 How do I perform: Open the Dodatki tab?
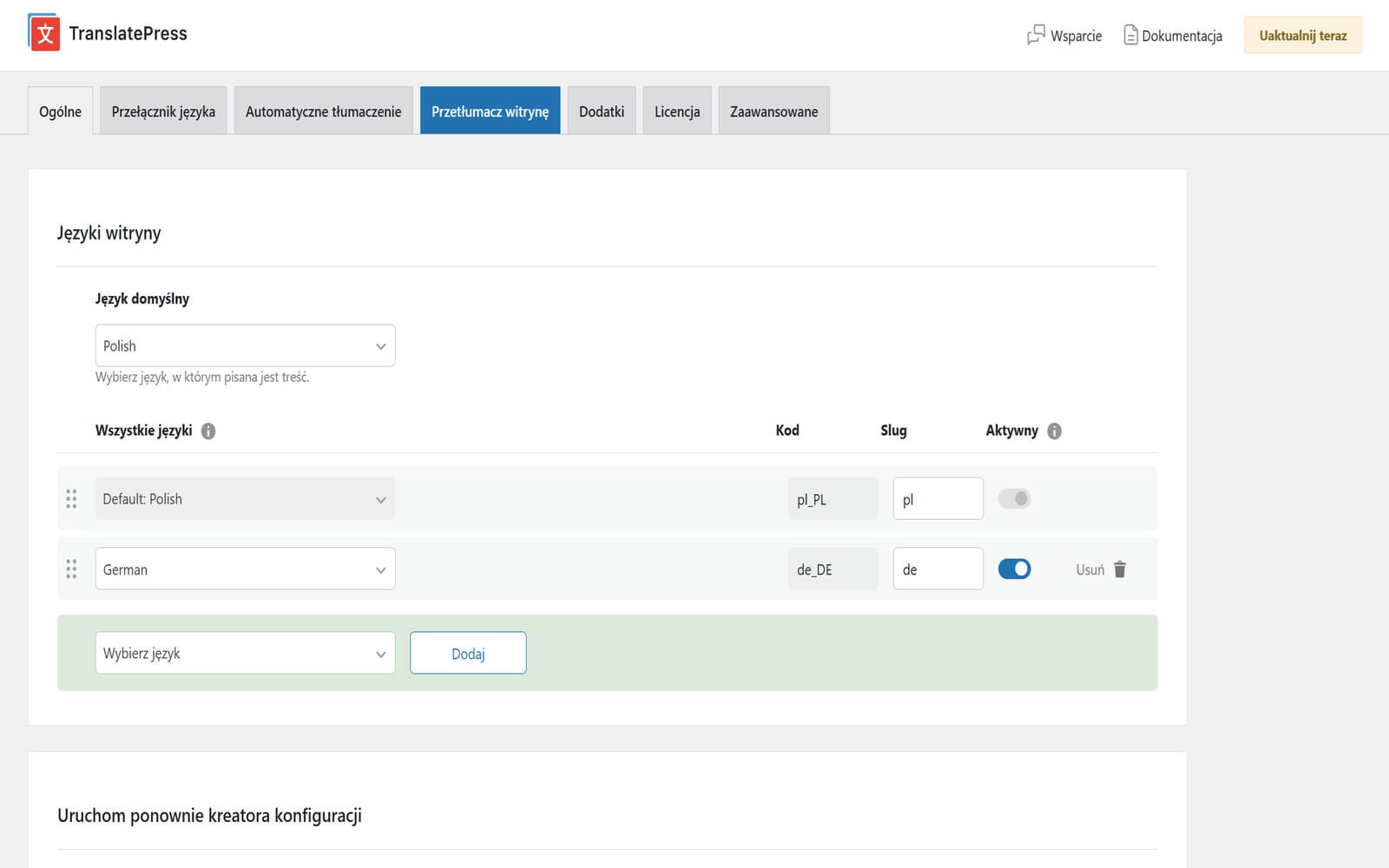coord(602,110)
